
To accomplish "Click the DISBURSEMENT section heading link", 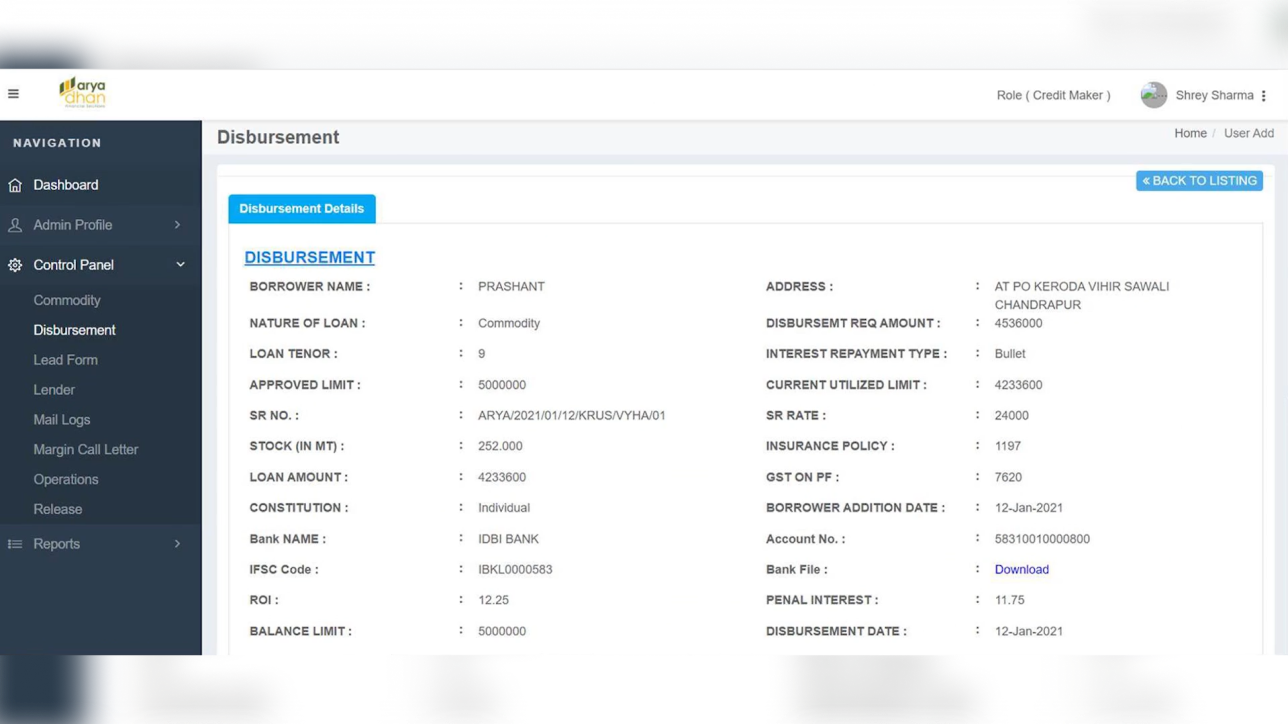I will click(x=309, y=257).
